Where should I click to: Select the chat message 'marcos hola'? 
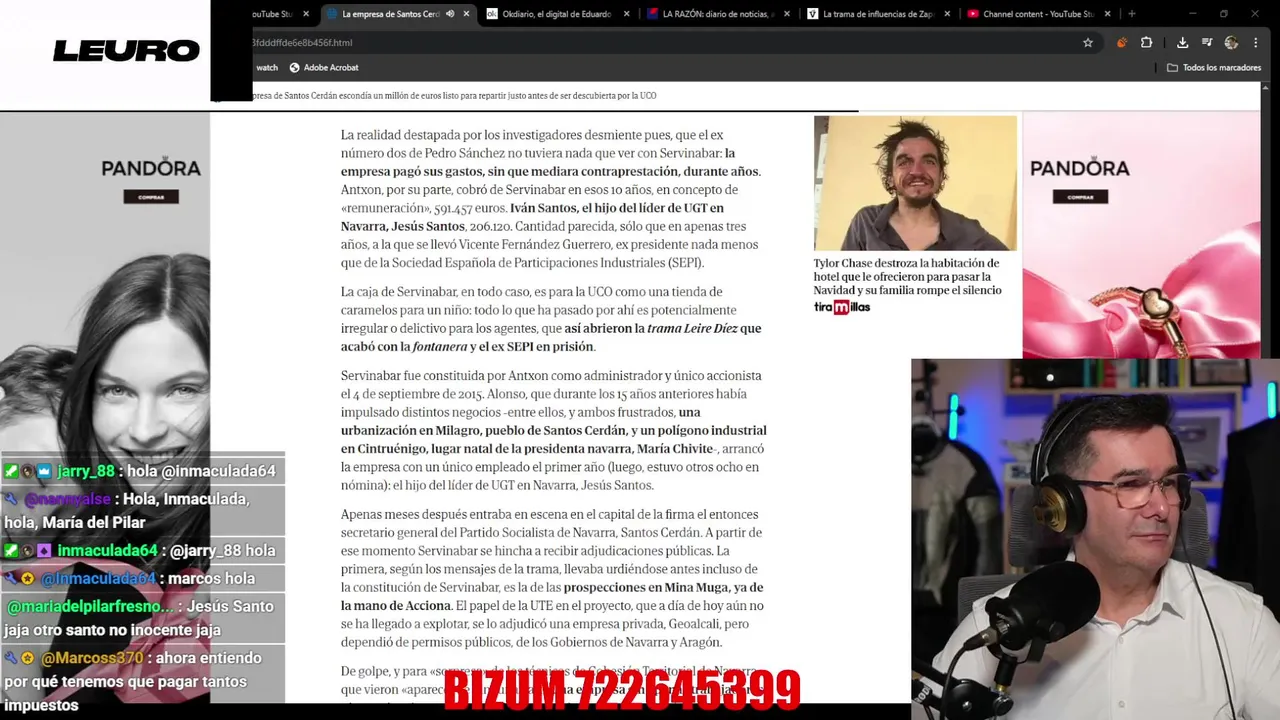click(x=142, y=579)
